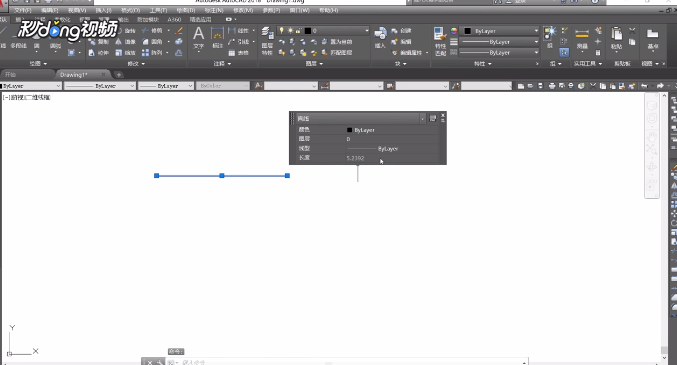Open the 文件(F) menu
Viewport: 677px width, 365px height.
point(22,10)
